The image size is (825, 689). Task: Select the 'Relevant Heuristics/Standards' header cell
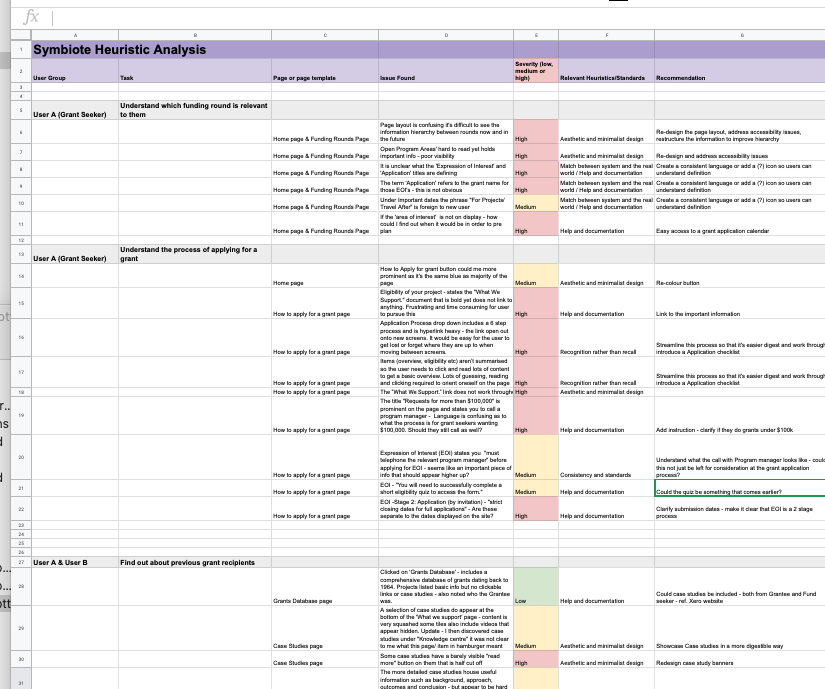pos(607,70)
